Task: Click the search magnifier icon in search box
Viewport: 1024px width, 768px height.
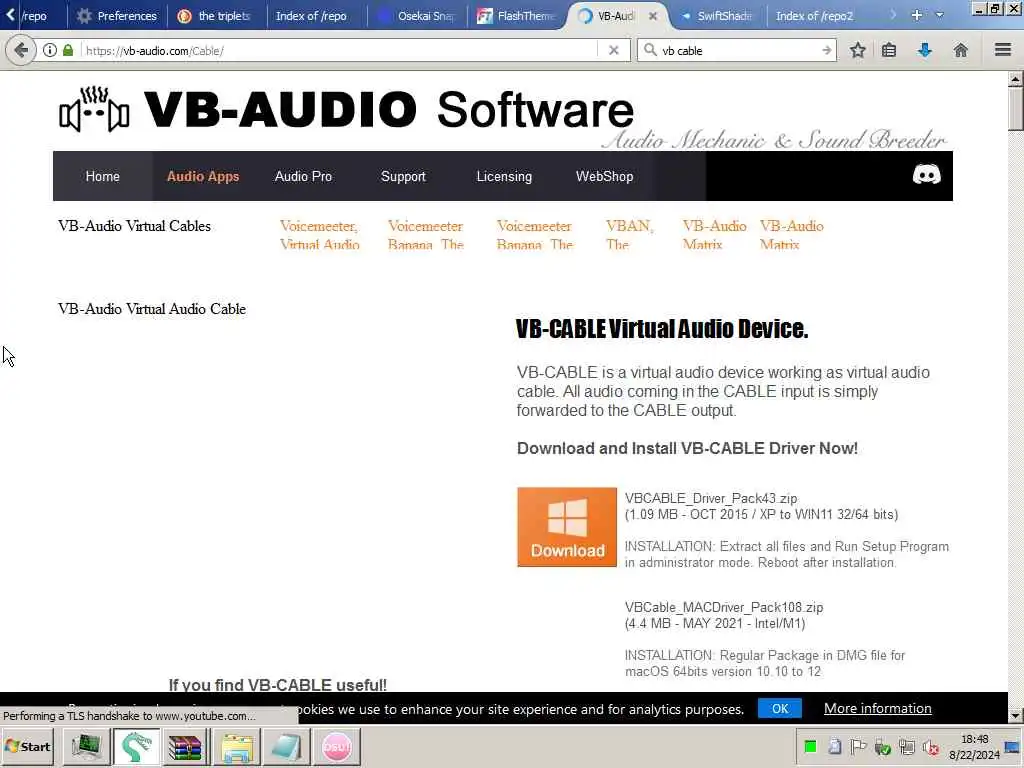Action: click(x=650, y=50)
